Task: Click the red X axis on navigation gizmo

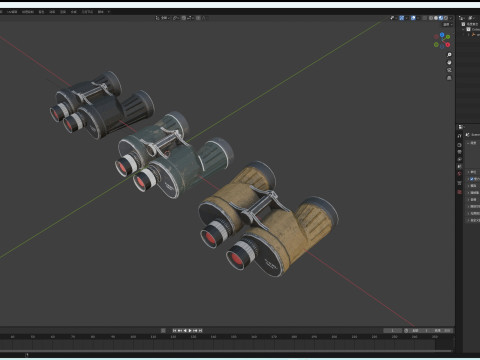Action: click(448, 44)
